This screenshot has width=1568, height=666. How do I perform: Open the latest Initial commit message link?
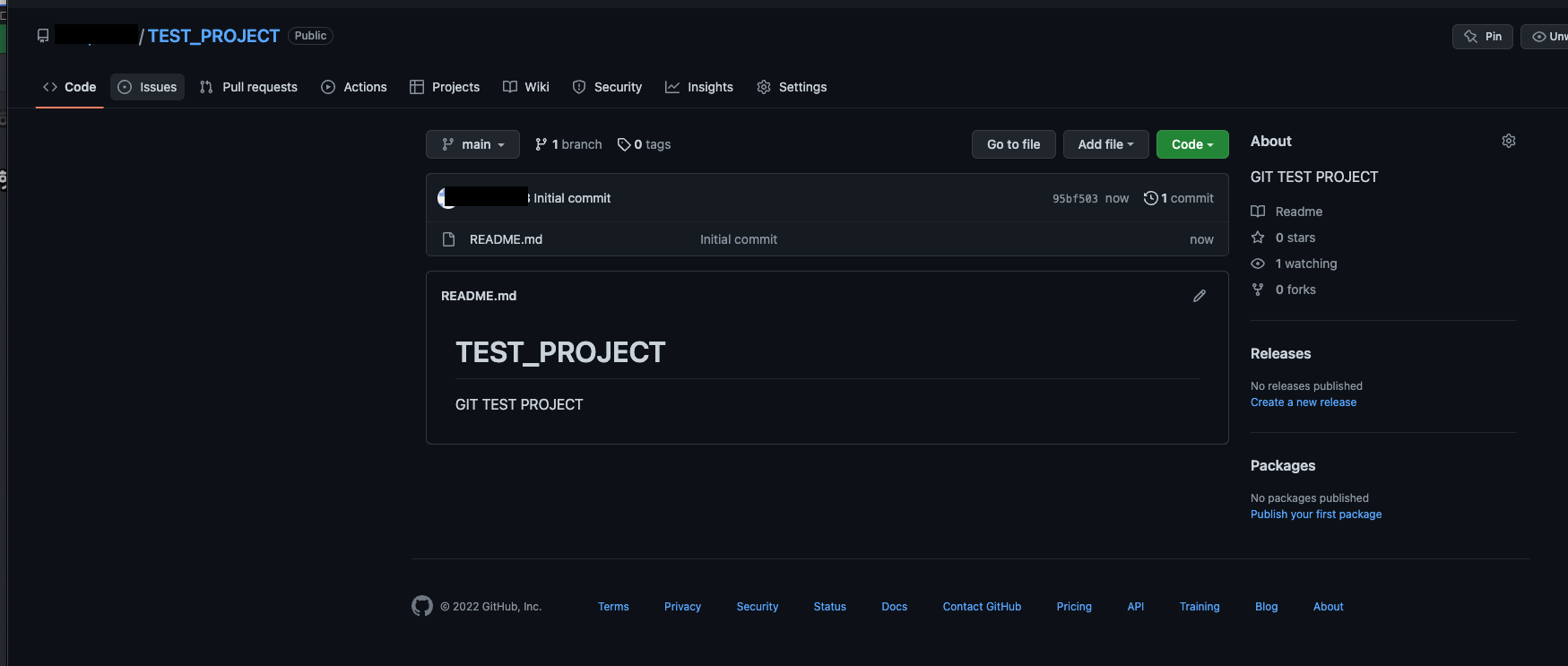572,198
